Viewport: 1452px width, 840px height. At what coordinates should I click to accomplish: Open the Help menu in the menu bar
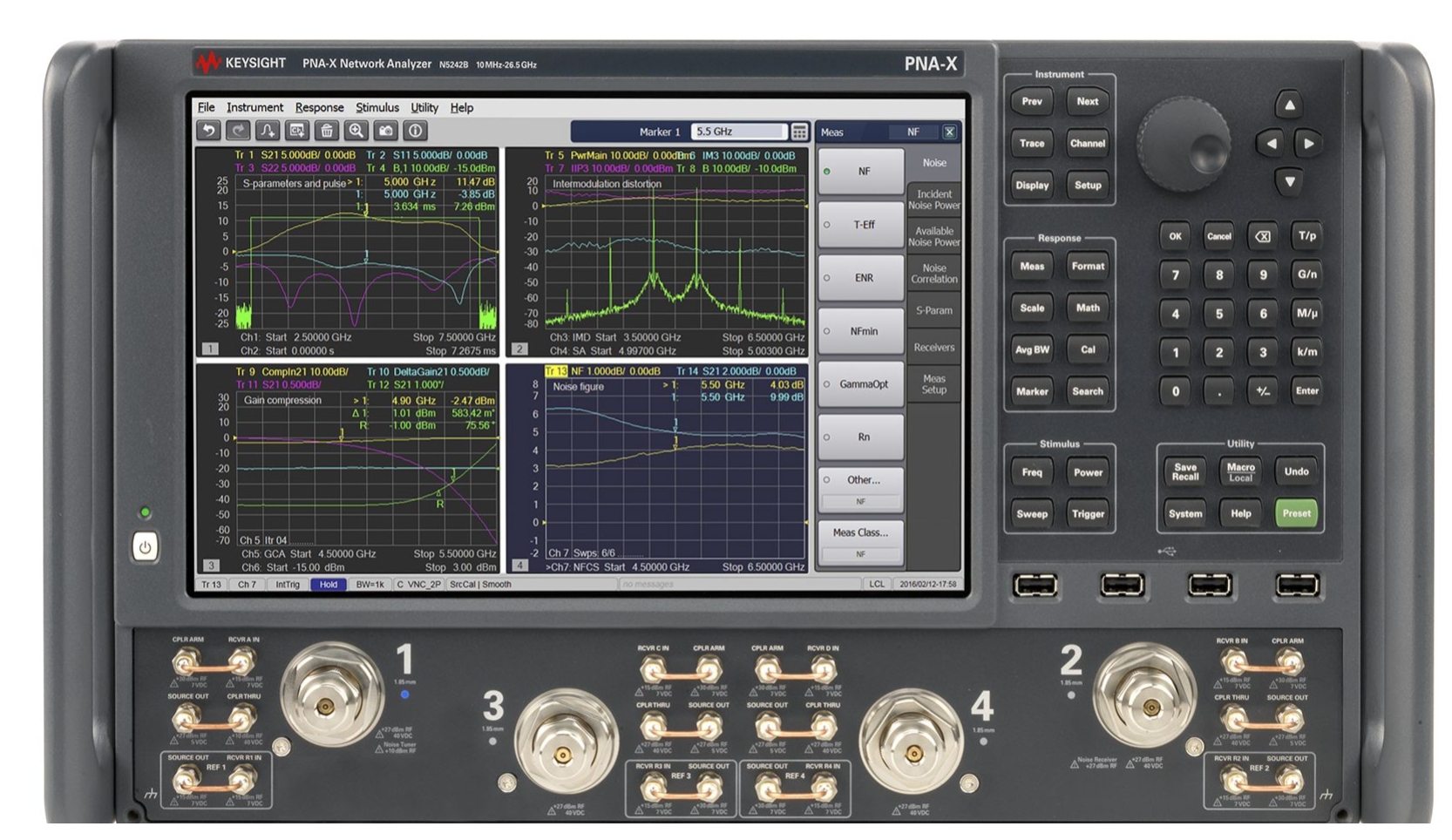coord(462,107)
